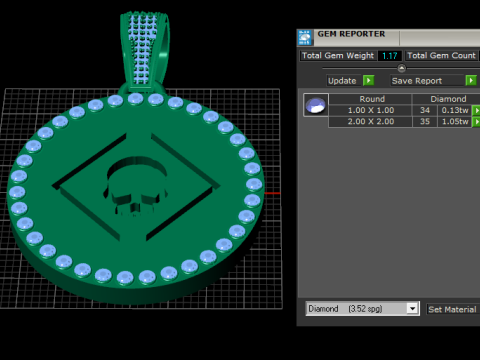Screen dimensions: 480x360
Task: Click the round gem thumbnail icon
Action: pyautogui.click(x=316, y=105)
